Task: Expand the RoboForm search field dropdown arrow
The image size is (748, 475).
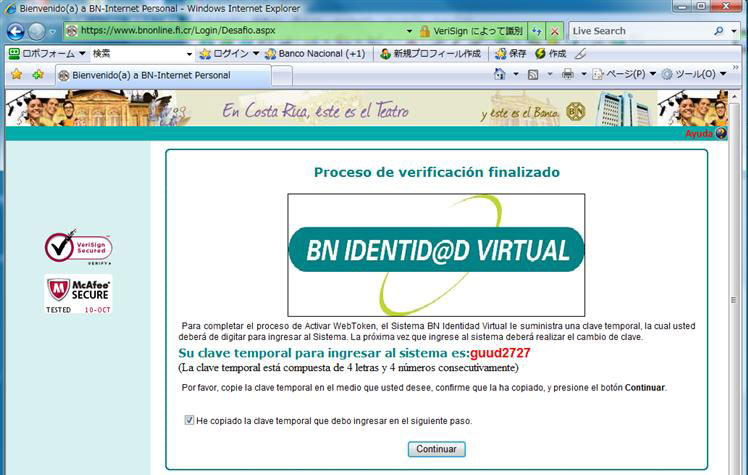Action: tap(189, 54)
